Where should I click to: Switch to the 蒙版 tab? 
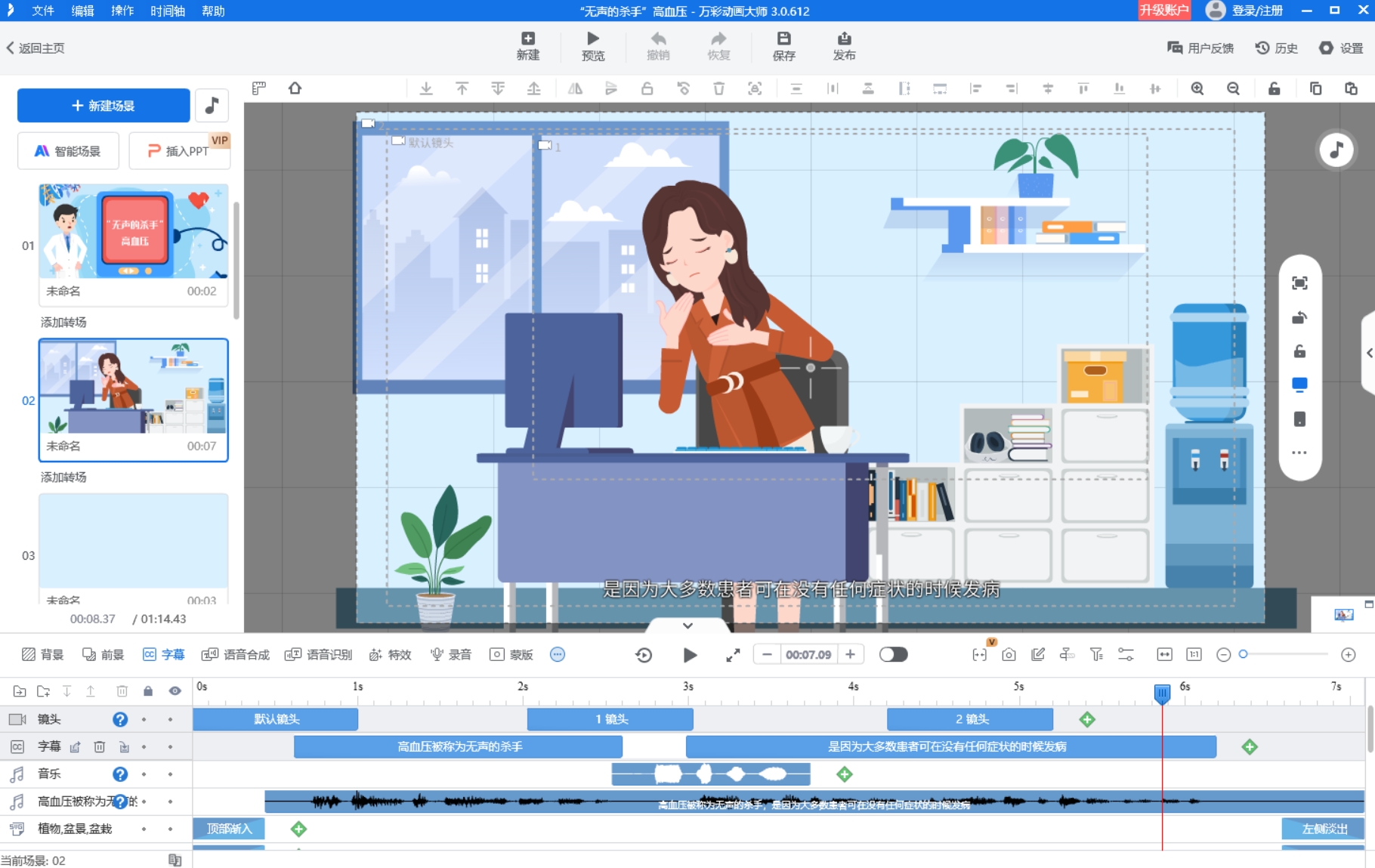coord(511,655)
